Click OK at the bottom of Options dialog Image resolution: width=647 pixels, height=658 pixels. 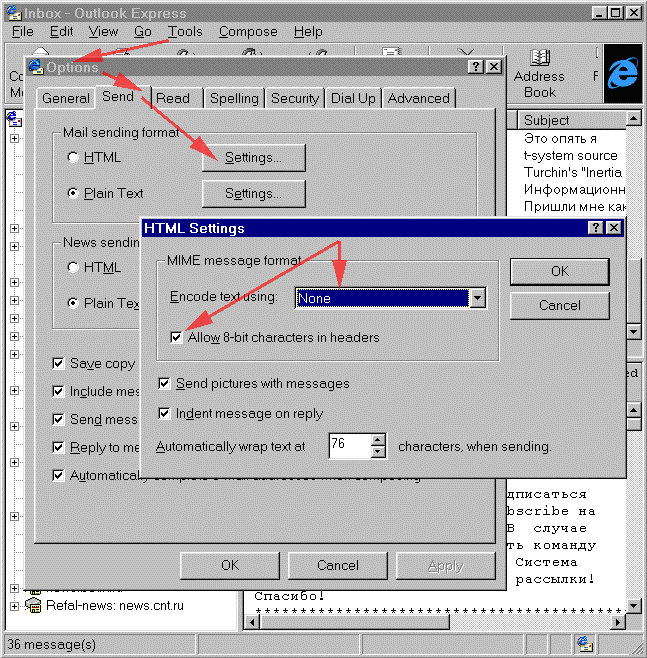pos(230,565)
